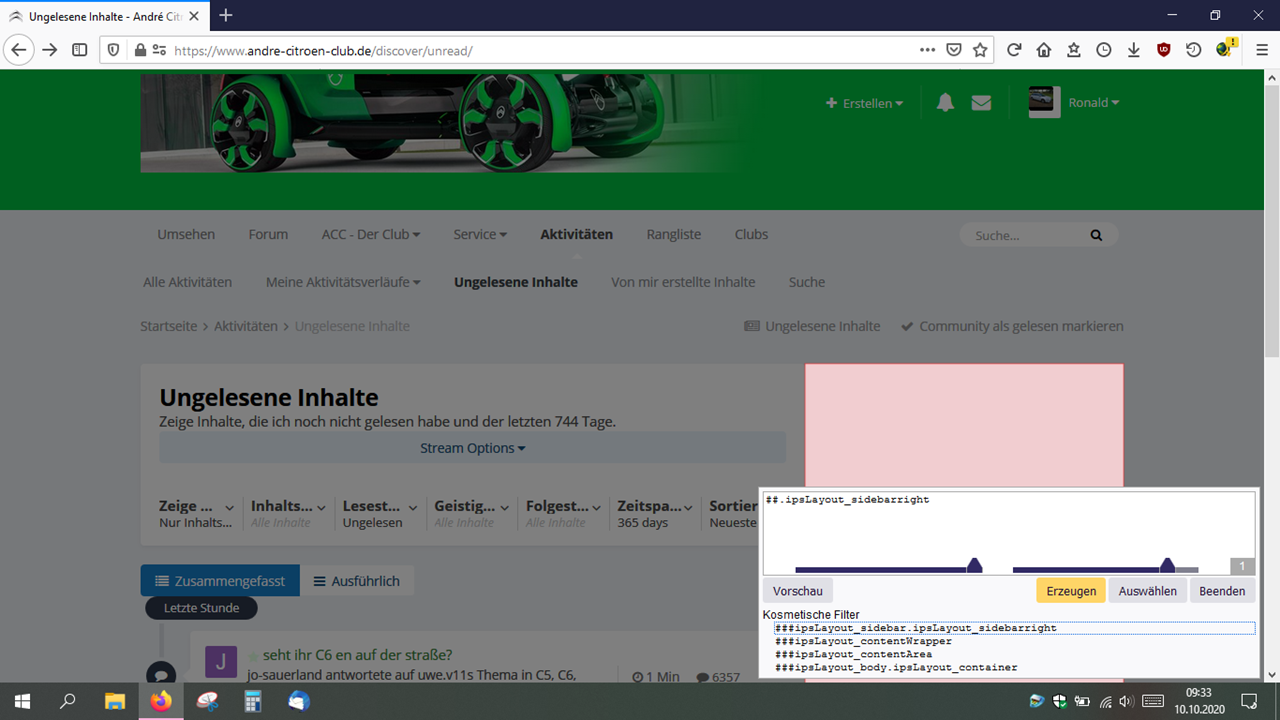Viewport: 1280px width, 720px height.
Task: Open the Suche sub-navigation item
Action: [807, 282]
